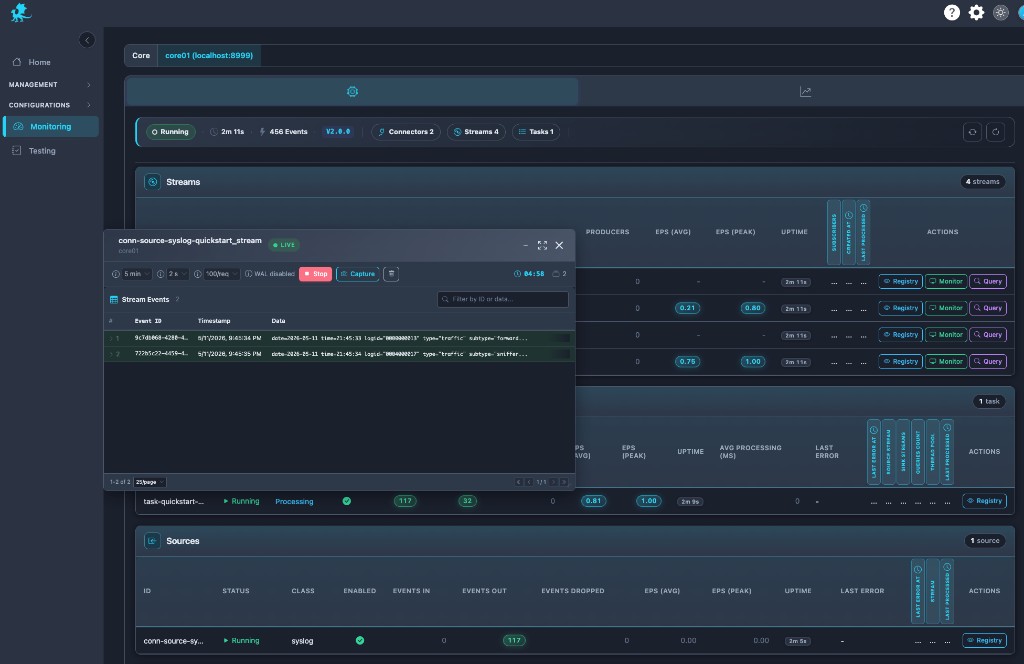Open the 100/req batch size dropdown
This screenshot has height=664, width=1024.
point(221,274)
